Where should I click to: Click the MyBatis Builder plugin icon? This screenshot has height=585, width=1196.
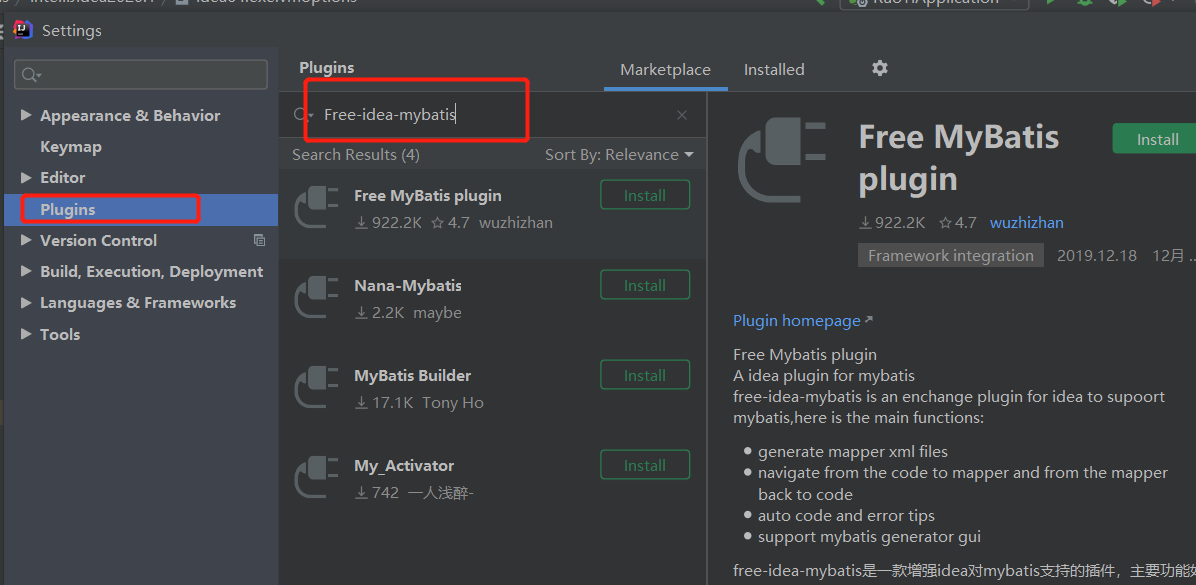(x=317, y=387)
